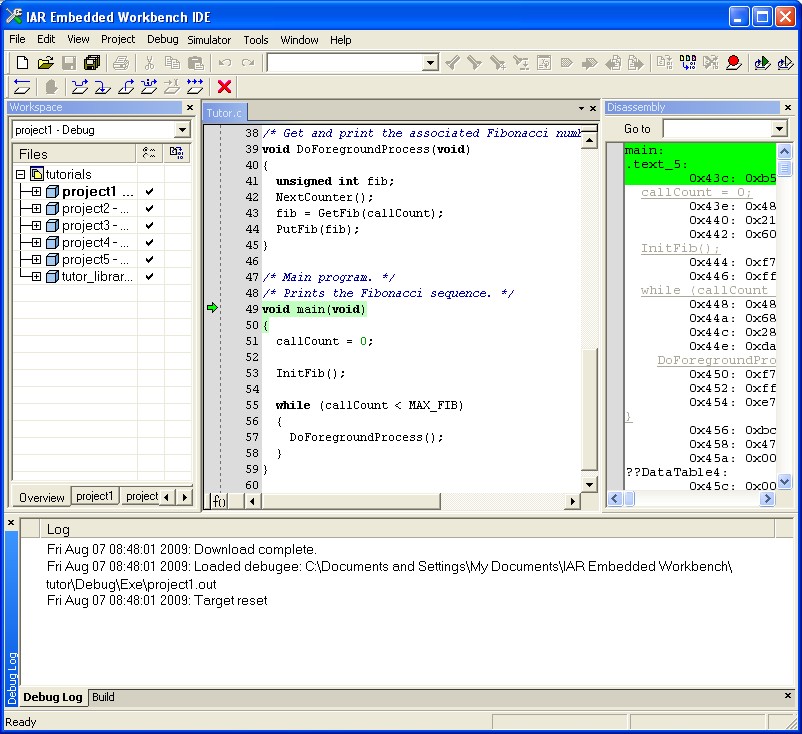Click the Make build icon
Image resolution: width=802 pixels, height=734 pixels.
688,63
